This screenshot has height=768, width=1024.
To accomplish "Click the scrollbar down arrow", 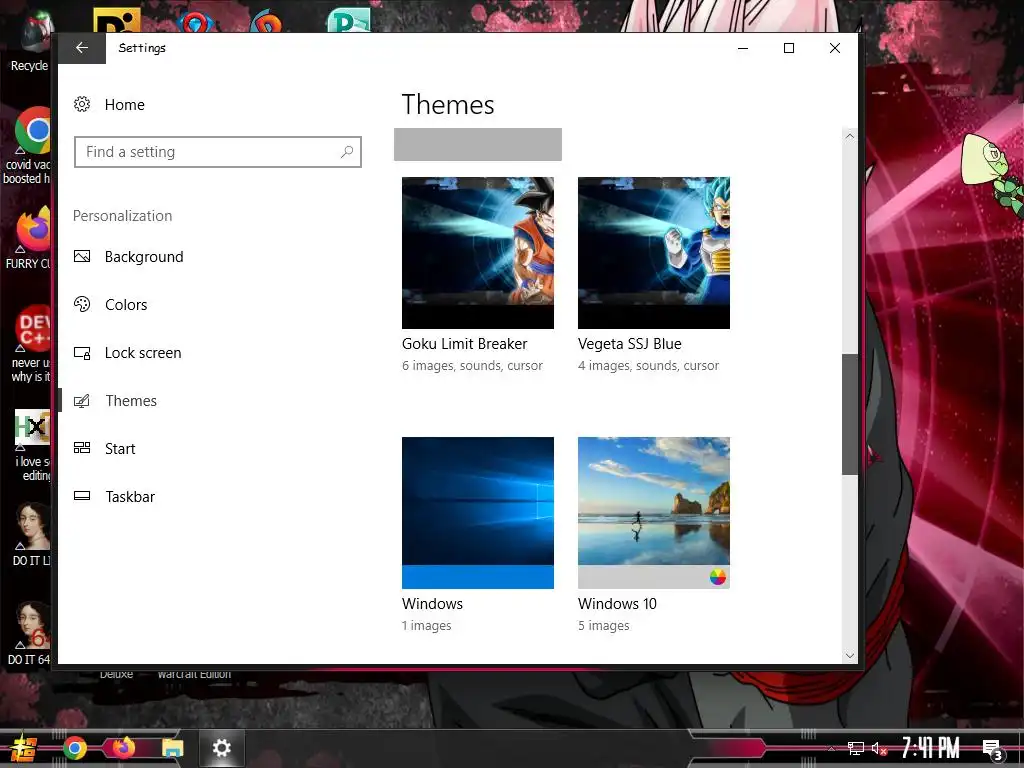I will pyautogui.click(x=849, y=656).
